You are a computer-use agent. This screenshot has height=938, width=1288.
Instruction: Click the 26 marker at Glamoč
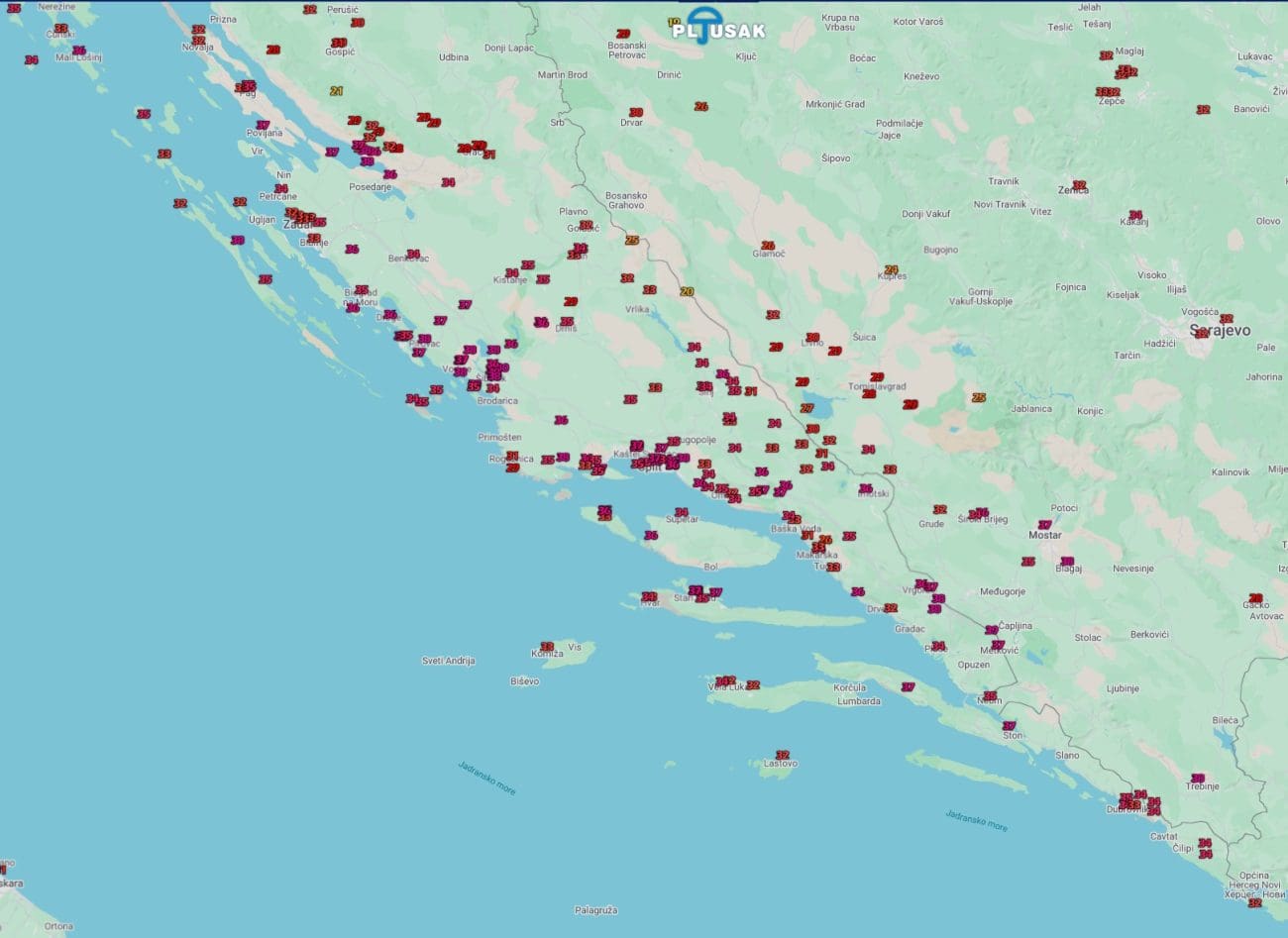(768, 246)
